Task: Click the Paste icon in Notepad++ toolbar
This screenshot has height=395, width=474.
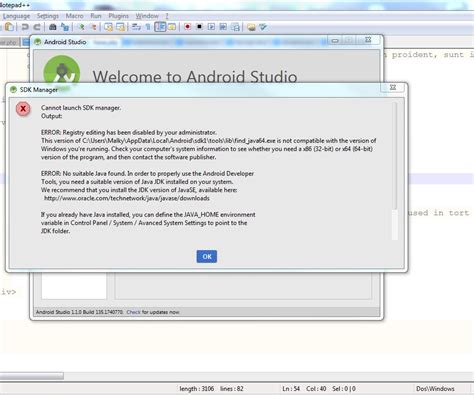Action: click(9, 27)
